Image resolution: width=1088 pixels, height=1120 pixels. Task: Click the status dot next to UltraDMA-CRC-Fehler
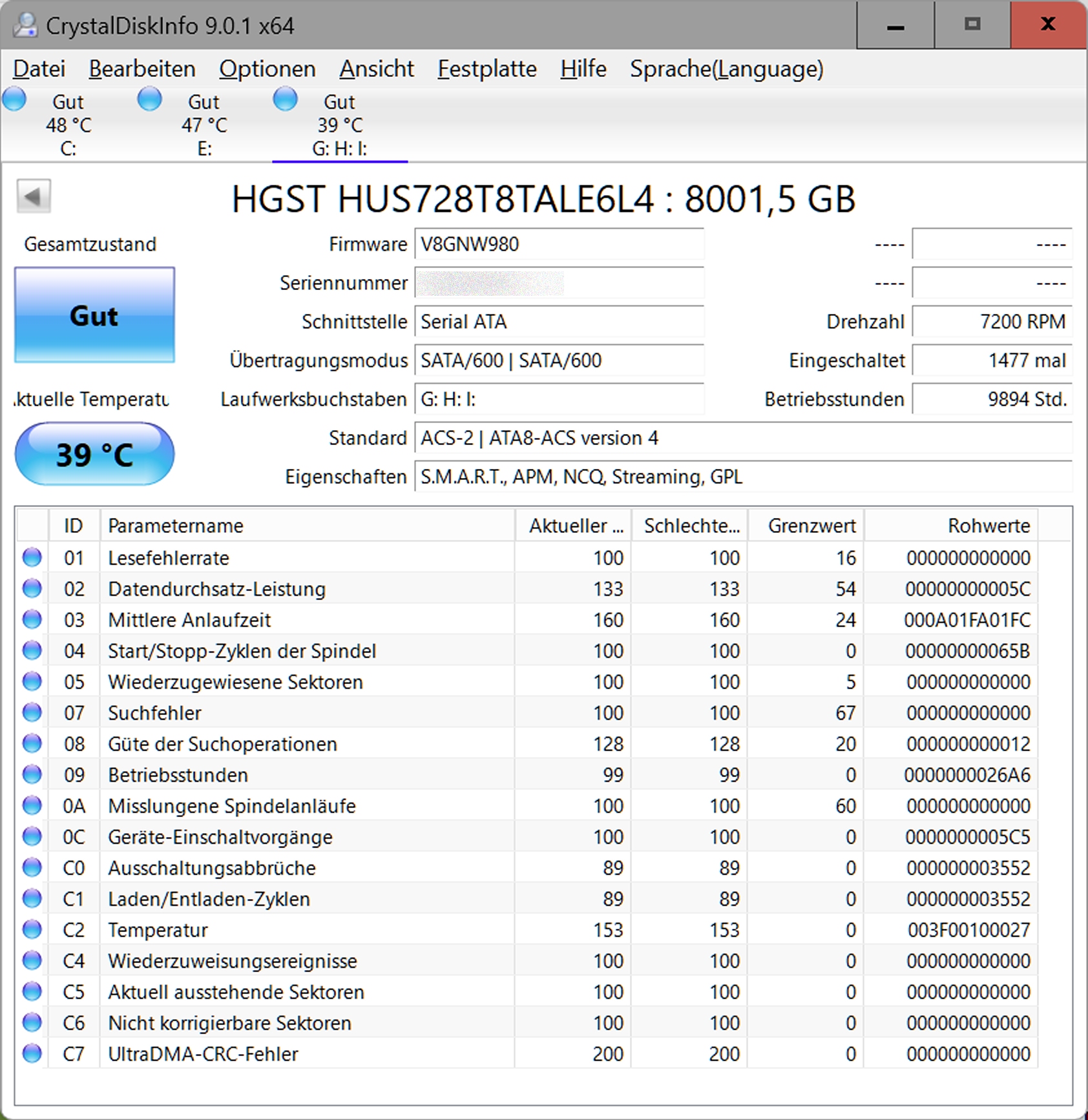pyautogui.click(x=31, y=1053)
